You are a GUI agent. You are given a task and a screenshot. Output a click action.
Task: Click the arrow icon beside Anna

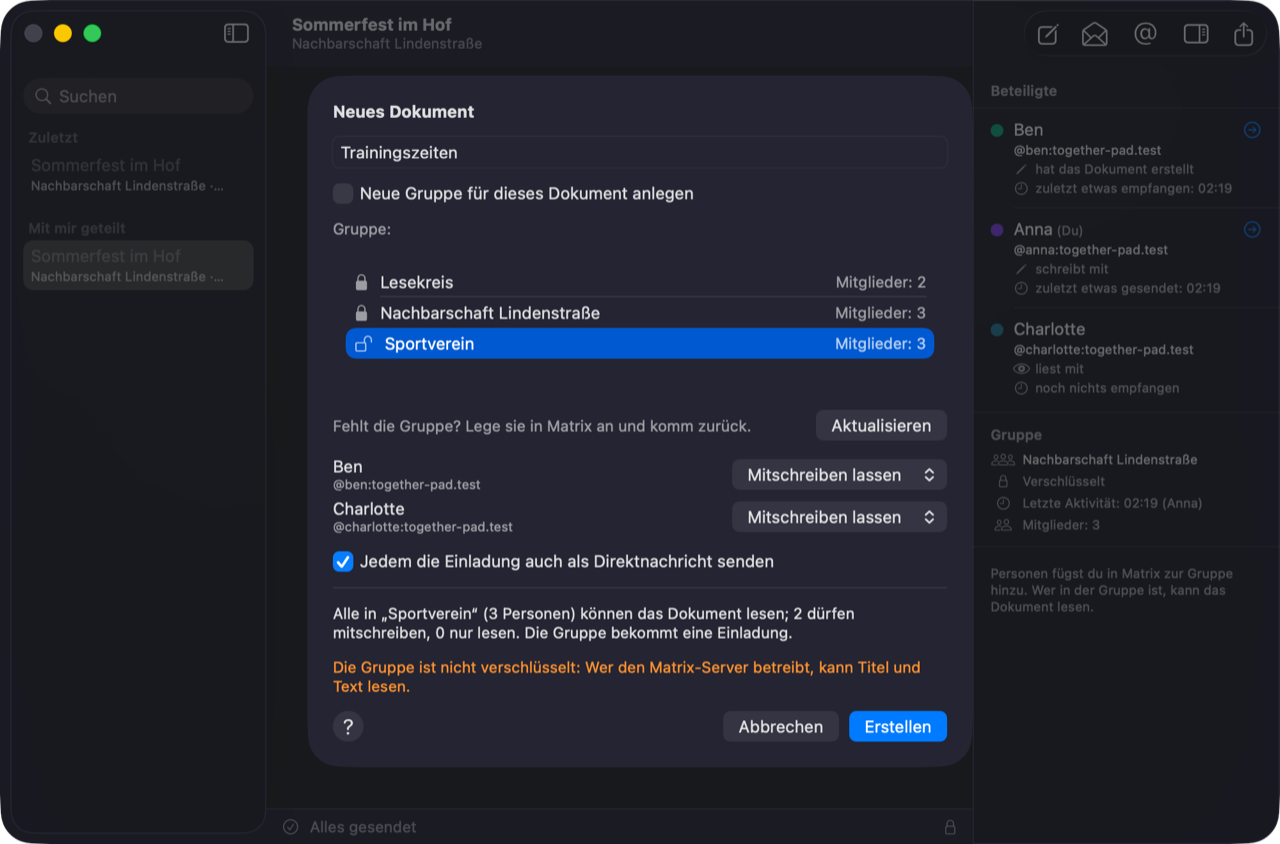[1252, 230]
